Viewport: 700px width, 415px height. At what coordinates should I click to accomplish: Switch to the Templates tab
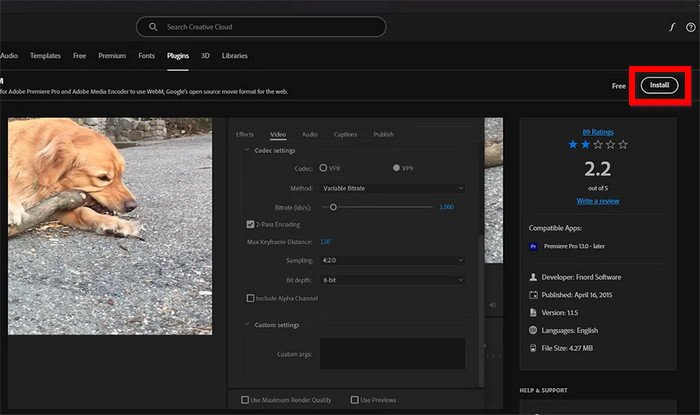tap(45, 56)
